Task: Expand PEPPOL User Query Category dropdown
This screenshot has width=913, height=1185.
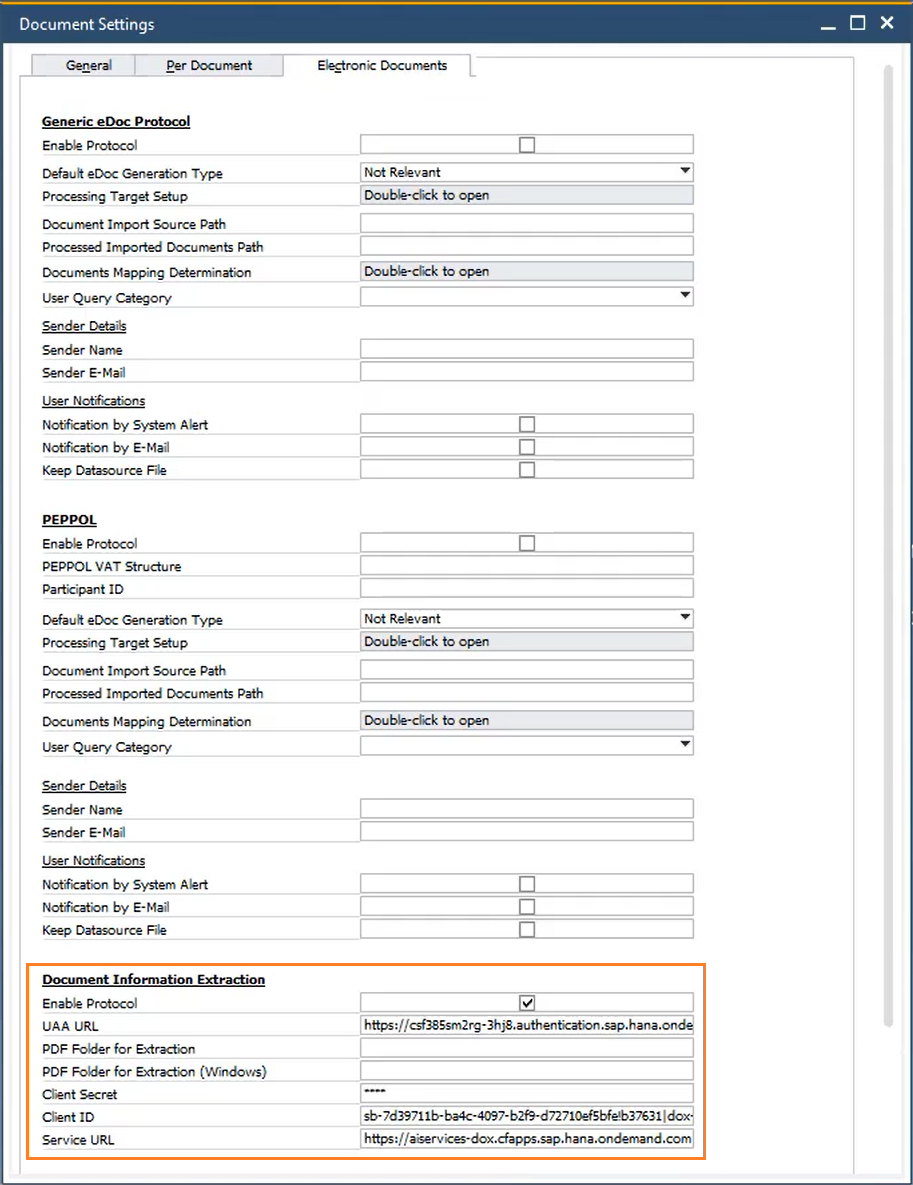Action: pyautogui.click(x=685, y=745)
